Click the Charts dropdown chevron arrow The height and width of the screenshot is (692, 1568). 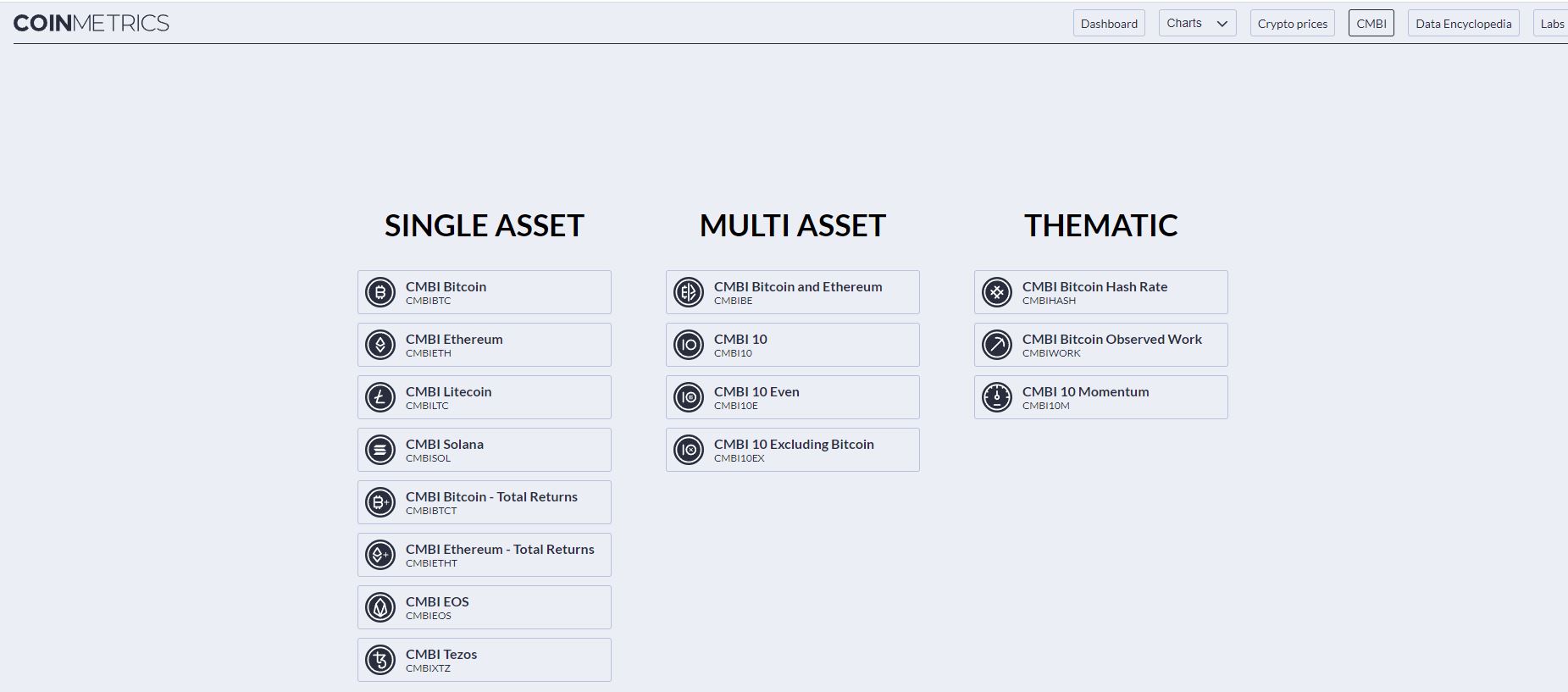(1222, 24)
